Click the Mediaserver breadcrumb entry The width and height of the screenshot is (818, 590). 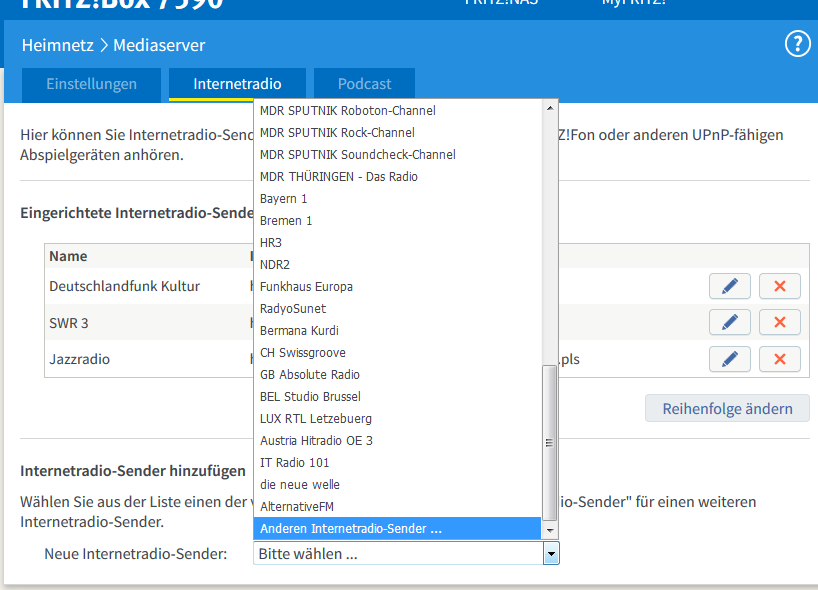(159, 45)
